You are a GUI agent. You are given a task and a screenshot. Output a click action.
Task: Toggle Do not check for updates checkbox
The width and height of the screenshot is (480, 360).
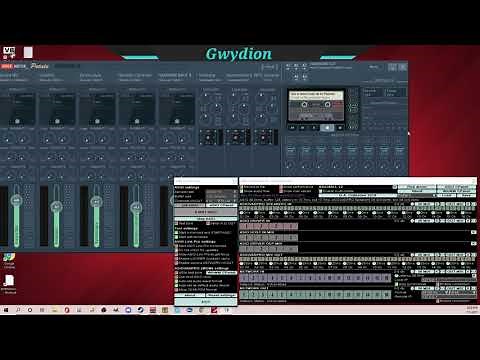[176, 250]
